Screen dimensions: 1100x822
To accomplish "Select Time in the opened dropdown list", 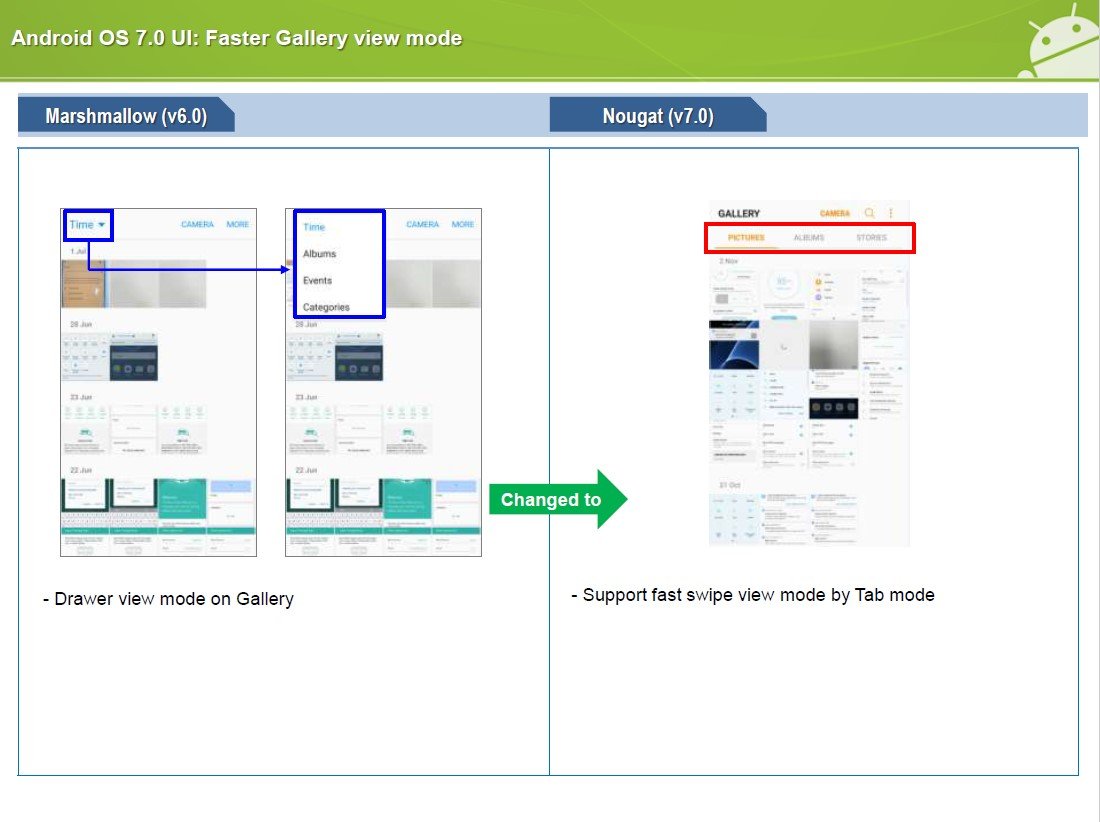I will (x=314, y=227).
